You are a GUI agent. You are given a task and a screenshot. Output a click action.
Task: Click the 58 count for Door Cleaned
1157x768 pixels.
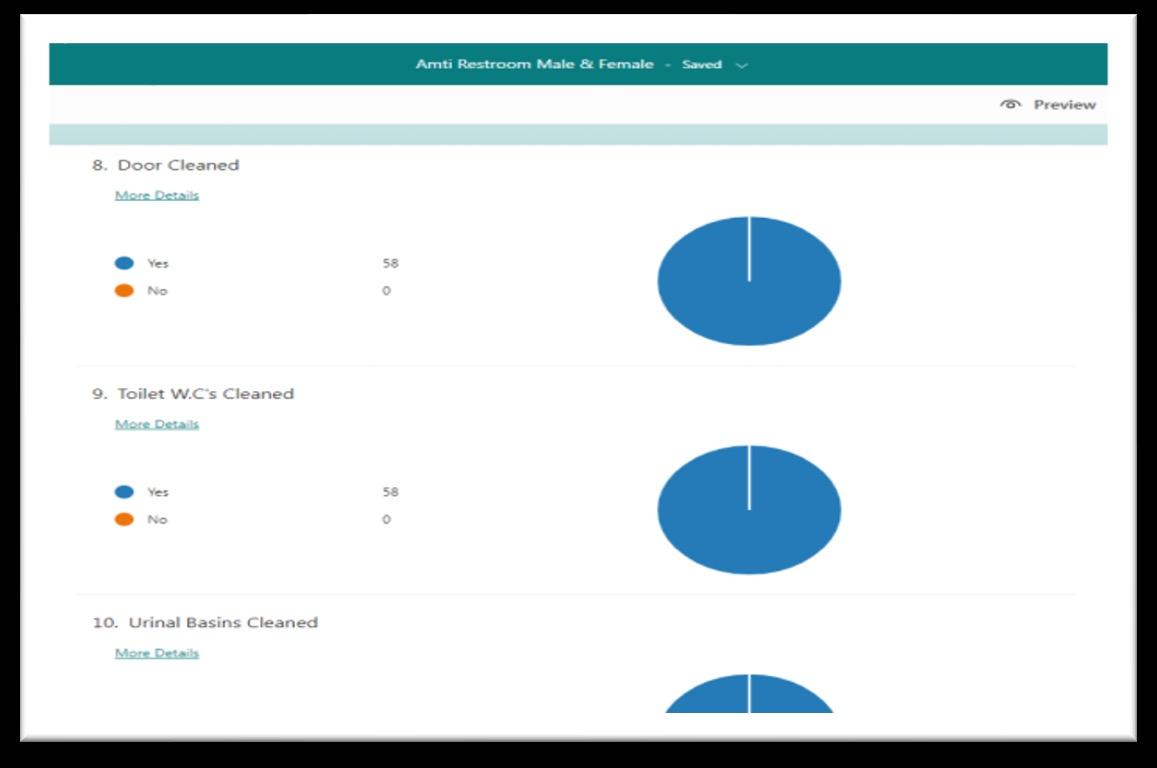tap(390, 263)
